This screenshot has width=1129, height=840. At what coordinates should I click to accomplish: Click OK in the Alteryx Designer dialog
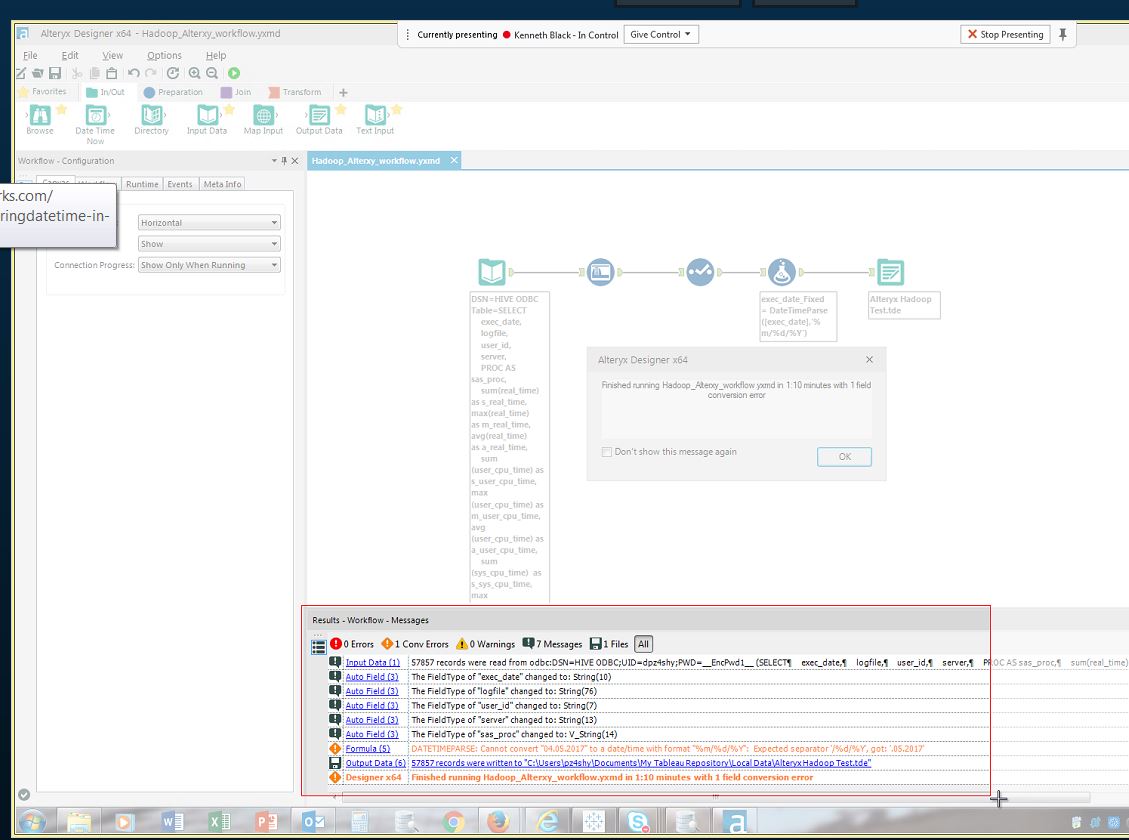click(845, 456)
